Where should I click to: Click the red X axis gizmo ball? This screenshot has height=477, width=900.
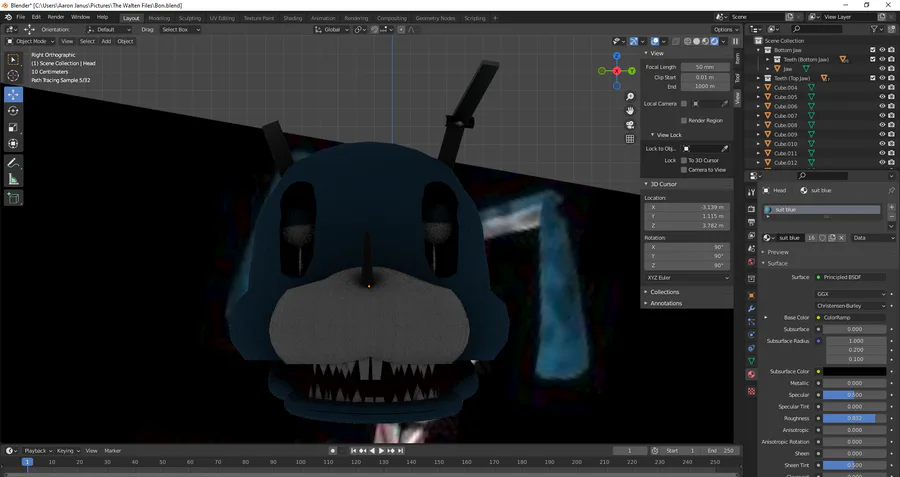tap(616, 71)
